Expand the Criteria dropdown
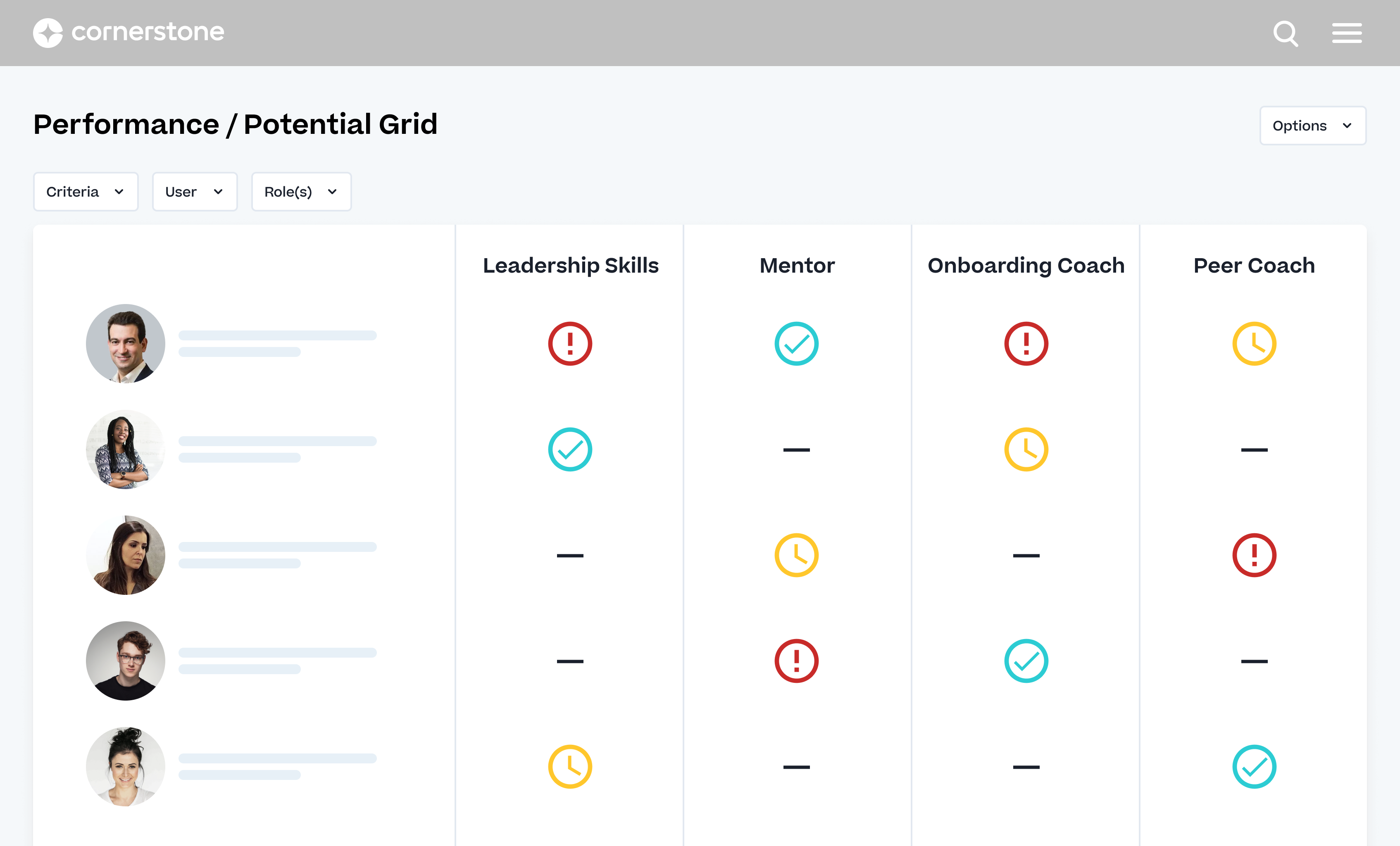1400x846 pixels. 86,192
